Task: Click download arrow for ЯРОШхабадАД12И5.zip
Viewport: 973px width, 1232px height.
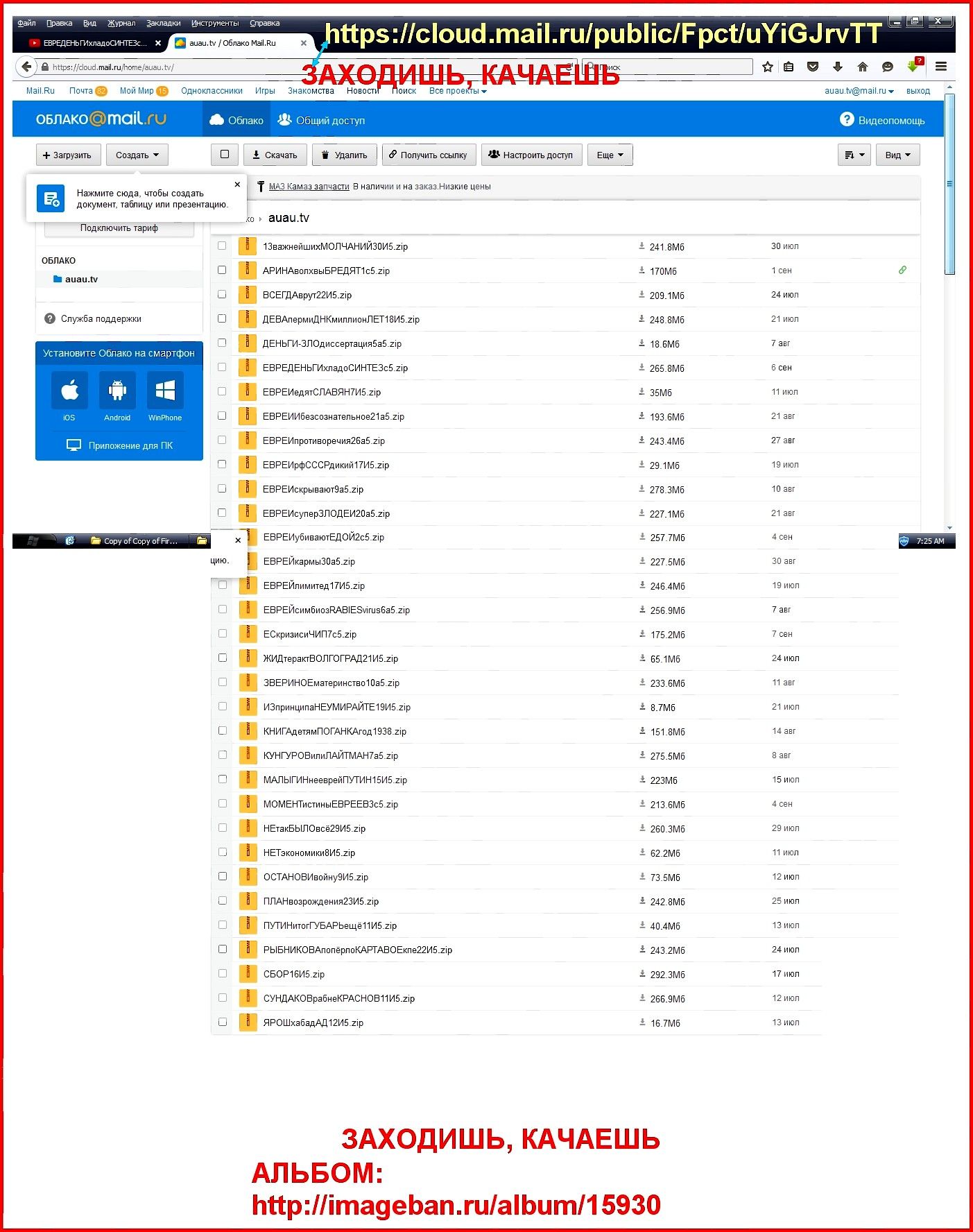Action: pyautogui.click(x=642, y=1023)
